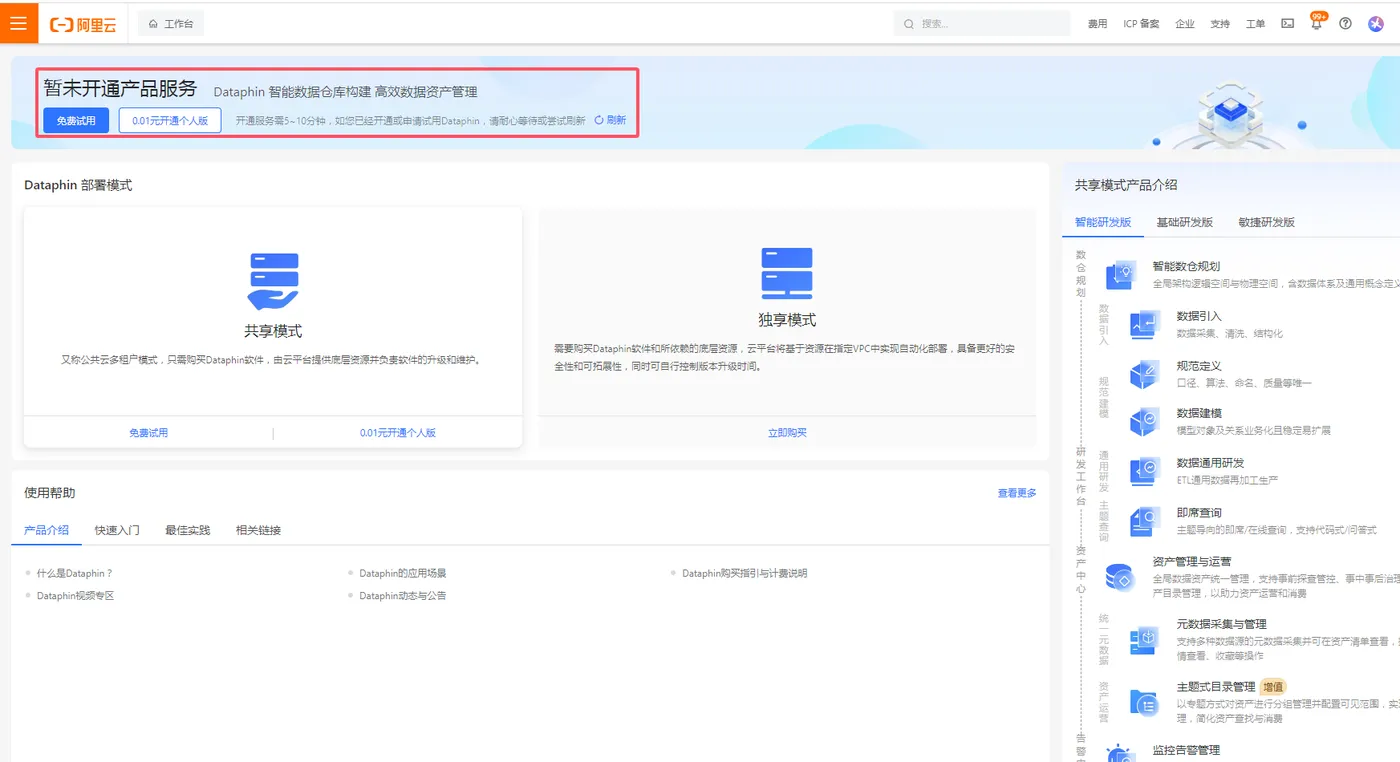The image size is (1400, 762).
Task: Switch to the 基础研发版 tab
Action: click(x=1185, y=222)
